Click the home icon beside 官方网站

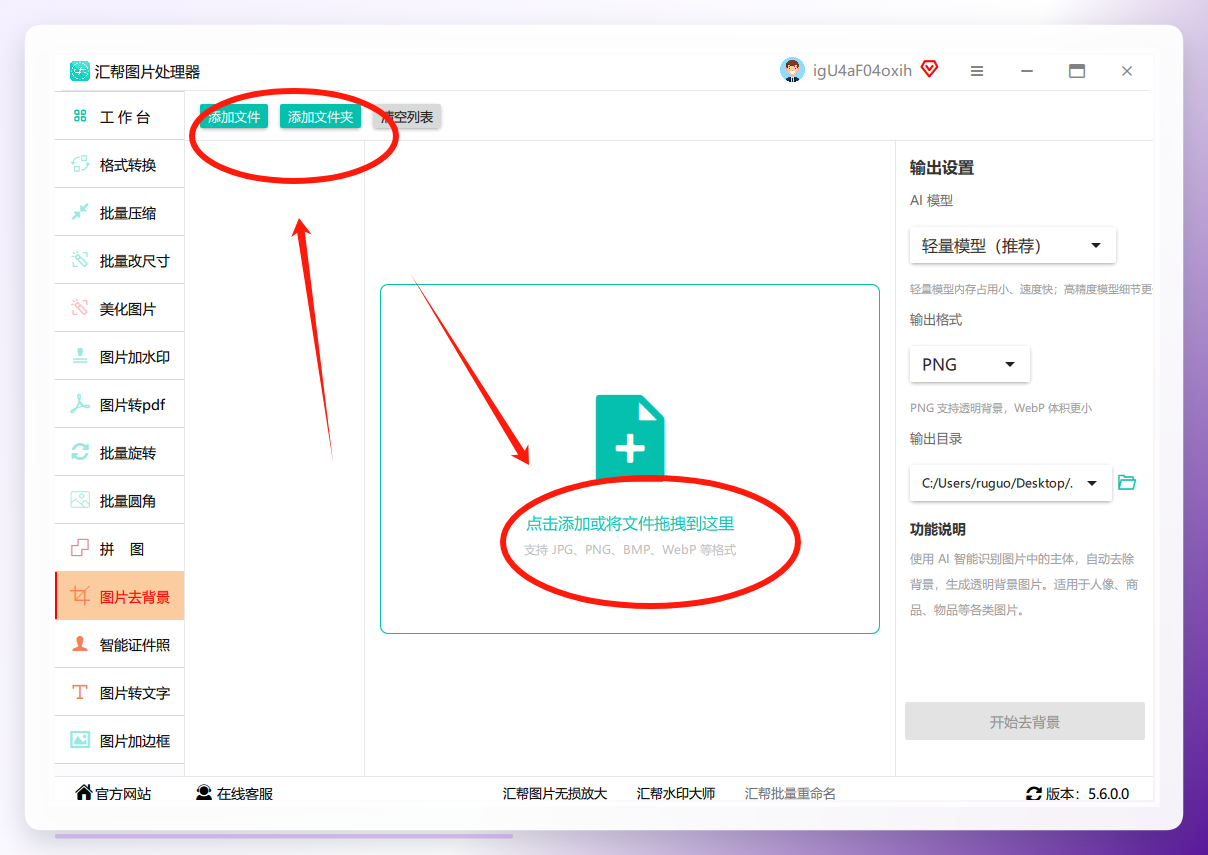pyautogui.click(x=84, y=793)
